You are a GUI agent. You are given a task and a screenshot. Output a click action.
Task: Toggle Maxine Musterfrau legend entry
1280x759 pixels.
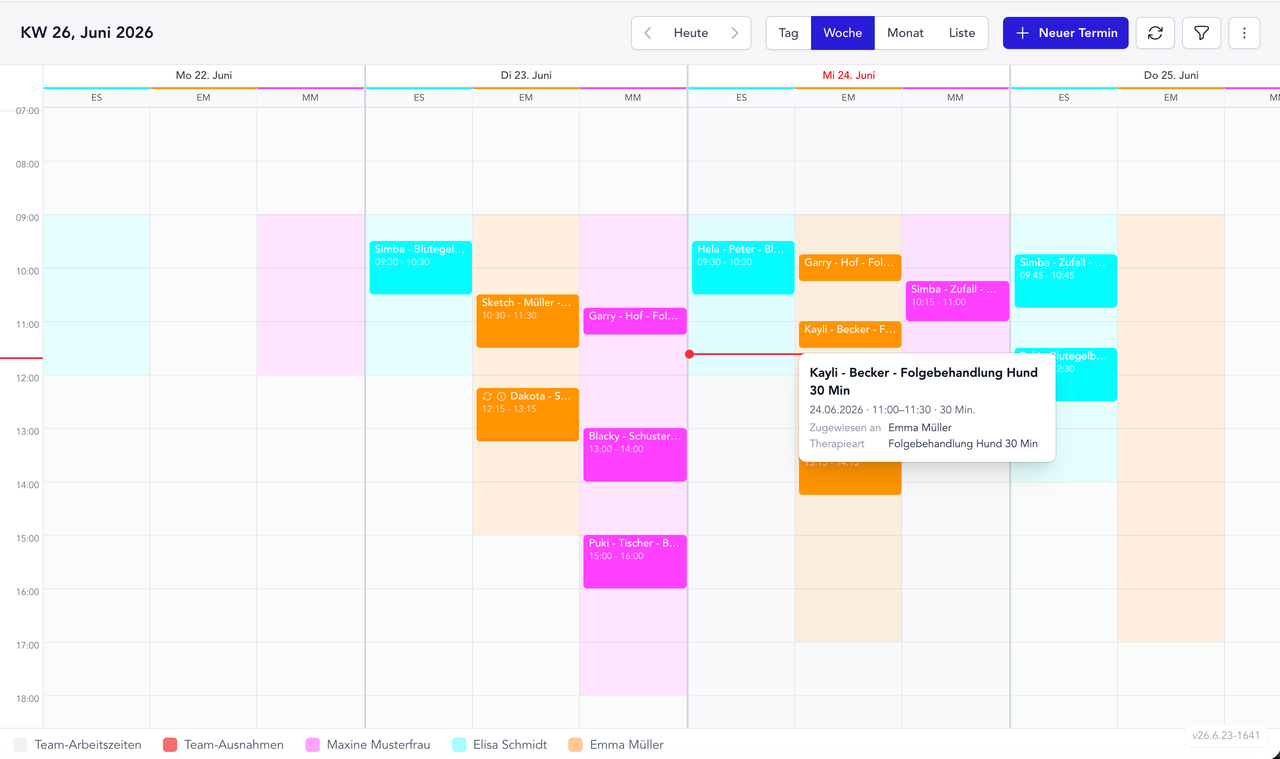tap(367, 745)
